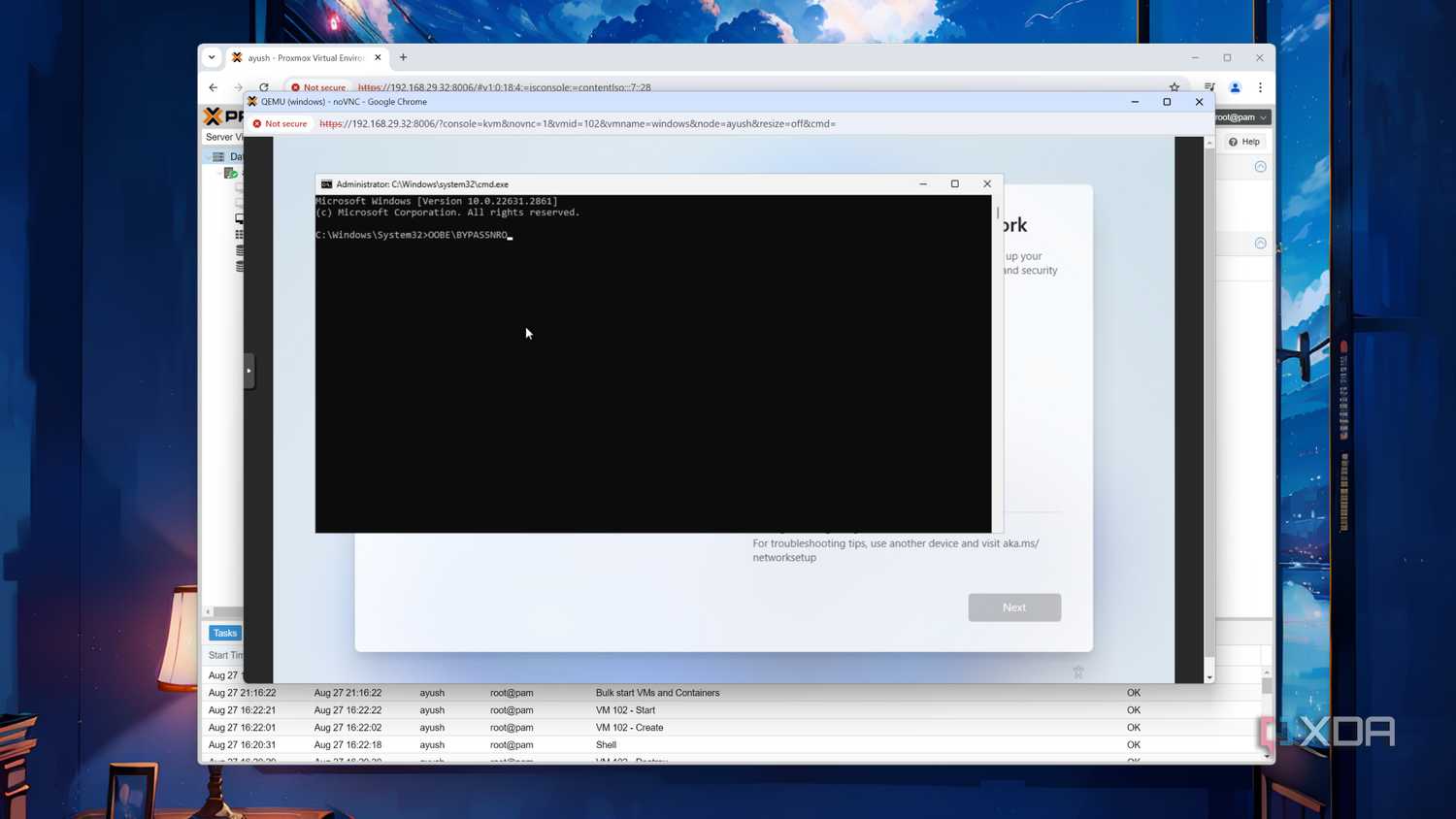The width and height of the screenshot is (1456, 819).
Task: Open Chrome three-dot menu
Action: pos(1260,87)
